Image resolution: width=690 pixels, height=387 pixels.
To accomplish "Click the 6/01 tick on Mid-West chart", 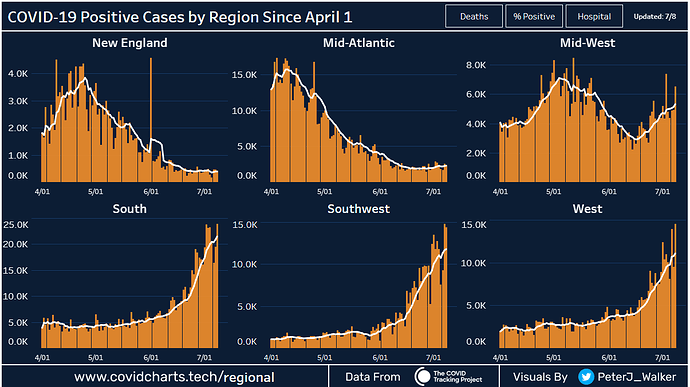I will [609, 192].
